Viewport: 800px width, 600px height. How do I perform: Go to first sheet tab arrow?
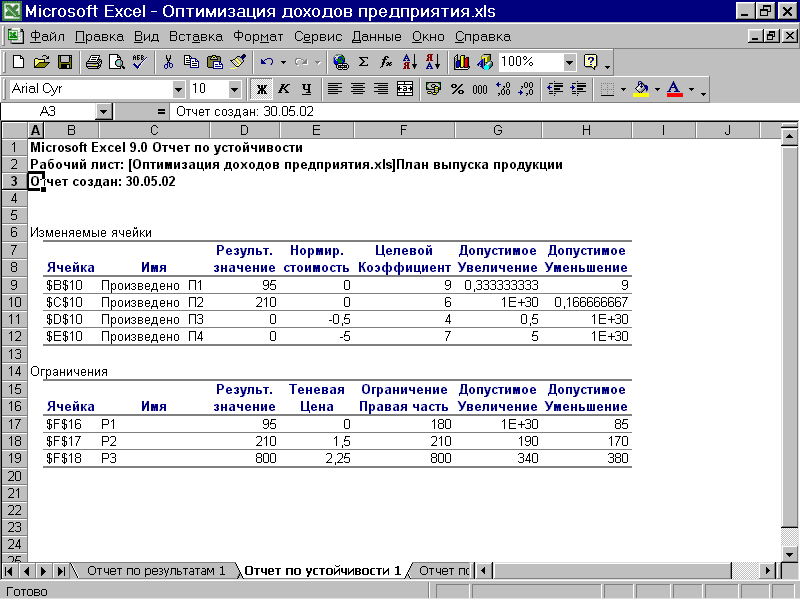pos(9,571)
